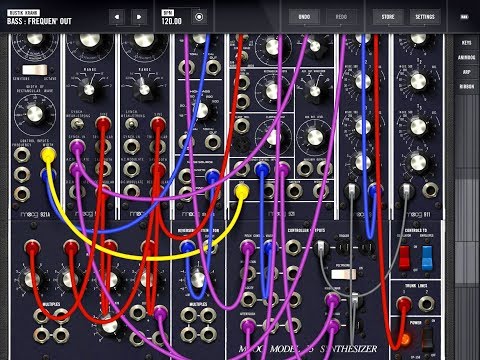Click the Undo button
The height and width of the screenshot is (360, 480).
pyautogui.click(x=304, y=17)
